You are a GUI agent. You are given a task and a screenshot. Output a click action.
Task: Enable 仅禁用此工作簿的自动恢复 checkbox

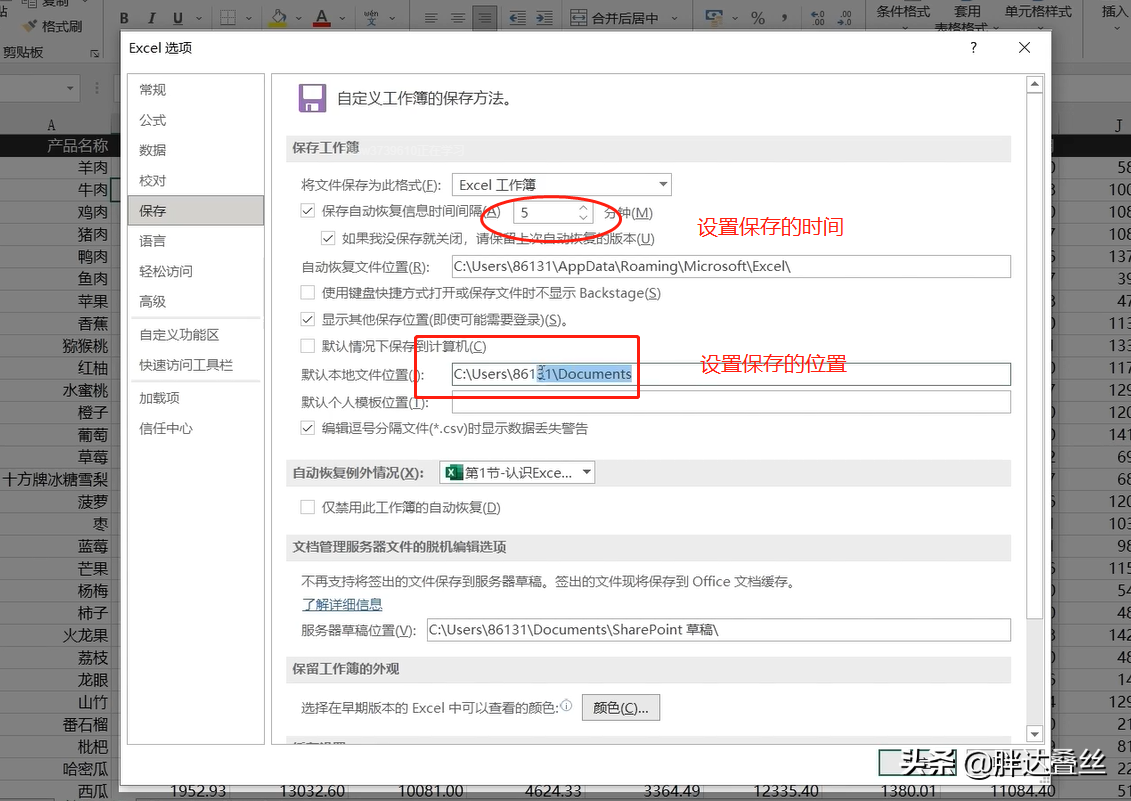point(308,507)
